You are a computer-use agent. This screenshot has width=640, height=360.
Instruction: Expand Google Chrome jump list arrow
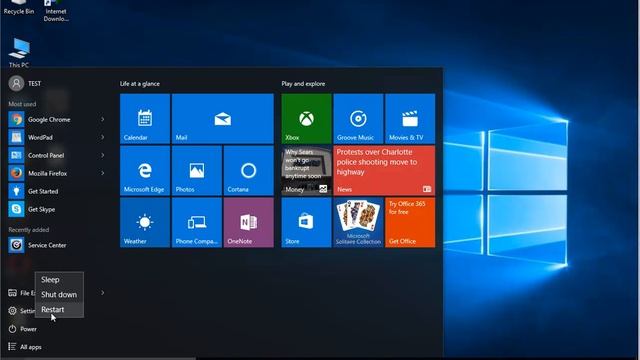(x=102, y=120)
